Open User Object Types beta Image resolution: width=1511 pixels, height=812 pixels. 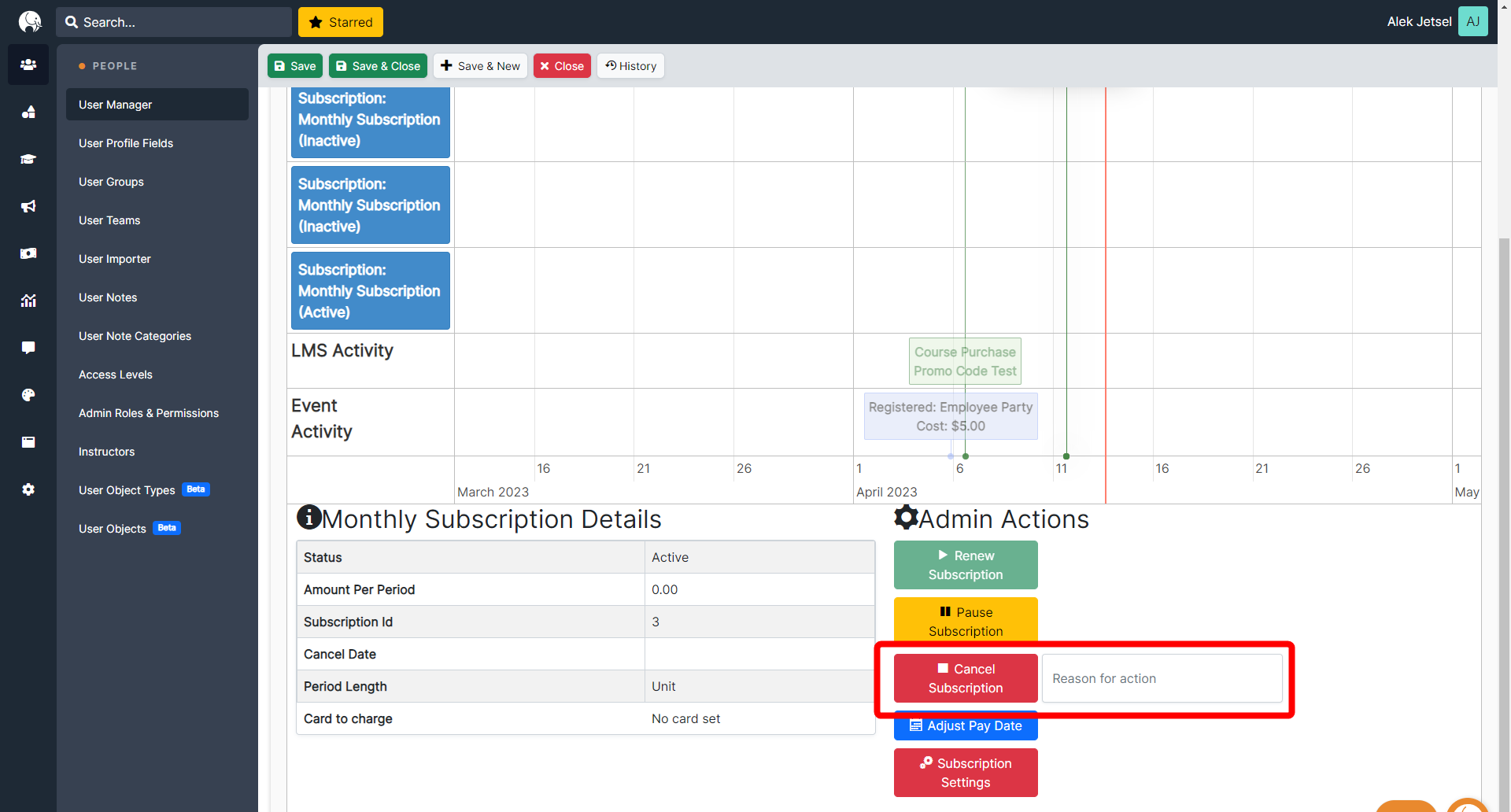click(157, 490)
